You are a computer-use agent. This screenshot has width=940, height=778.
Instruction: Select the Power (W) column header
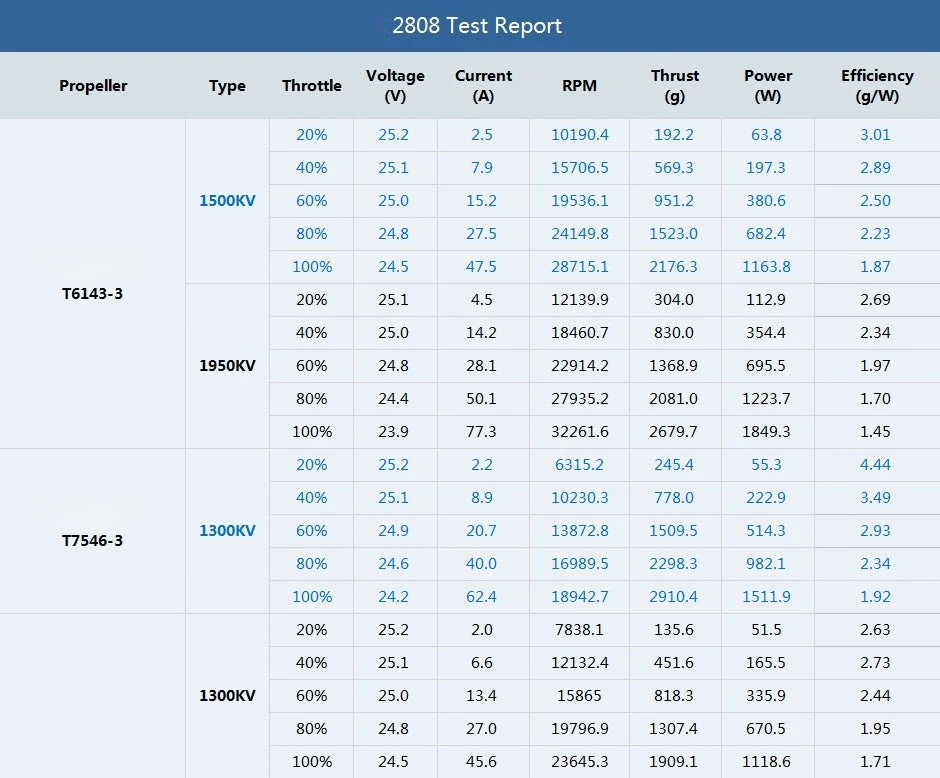tap(768, 86)
